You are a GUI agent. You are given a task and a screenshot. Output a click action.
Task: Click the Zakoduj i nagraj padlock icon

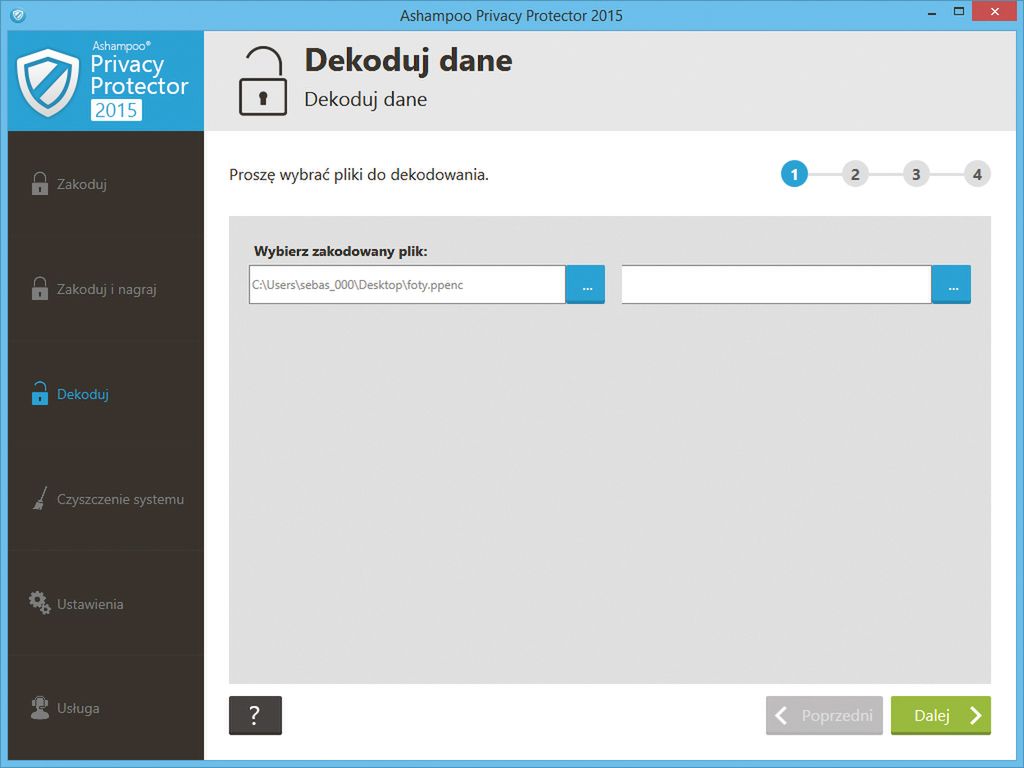point(40,289)
